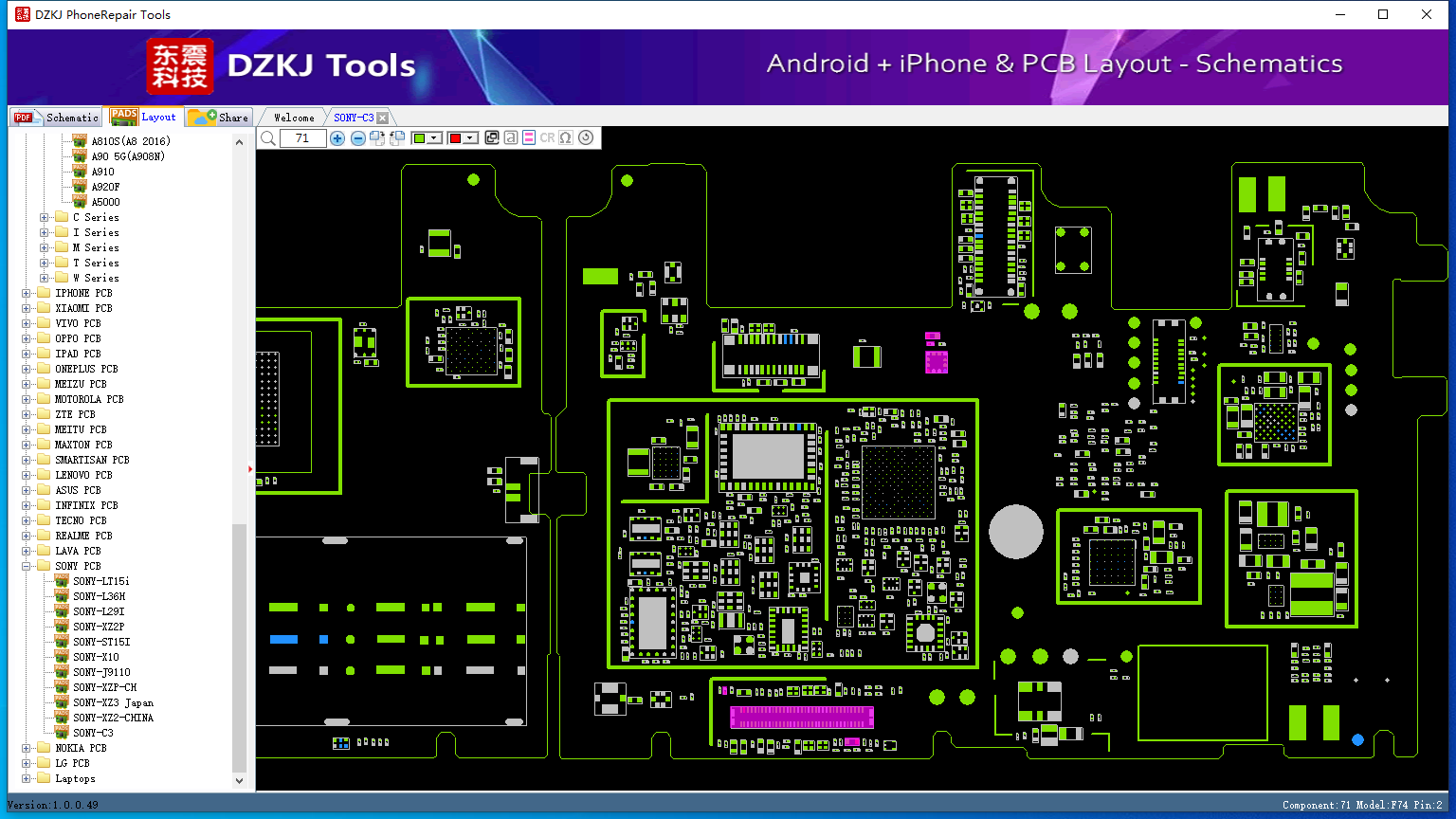
Task: Click the magenta connector on the board
Action: click(801, 717)
